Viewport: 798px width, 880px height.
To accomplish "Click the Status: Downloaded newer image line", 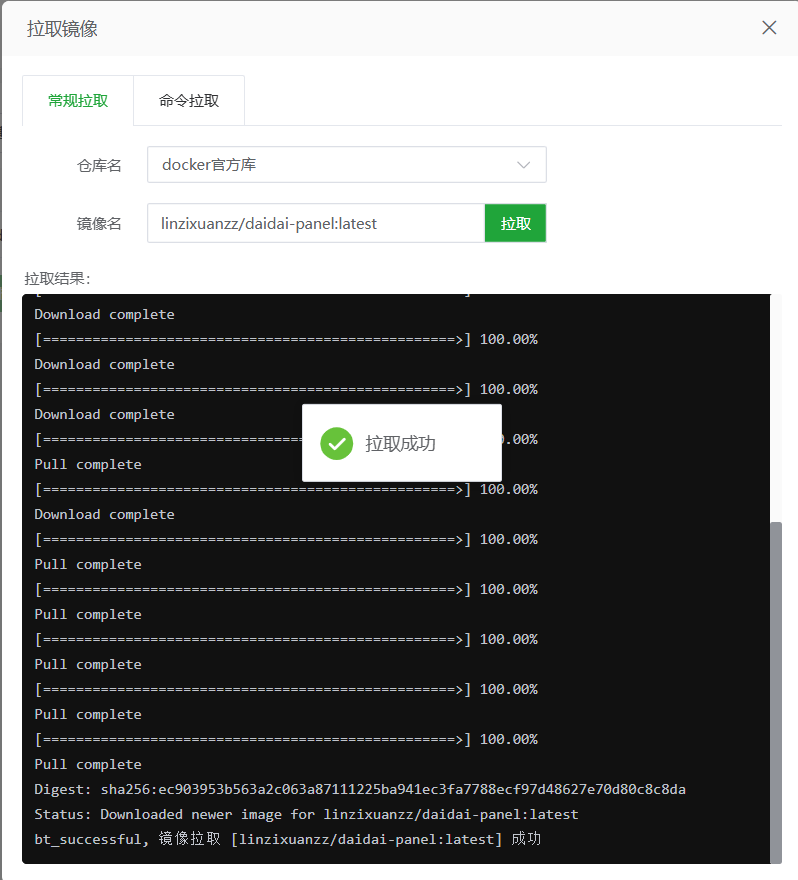I will pyautogui.click(x=306, y=815).
